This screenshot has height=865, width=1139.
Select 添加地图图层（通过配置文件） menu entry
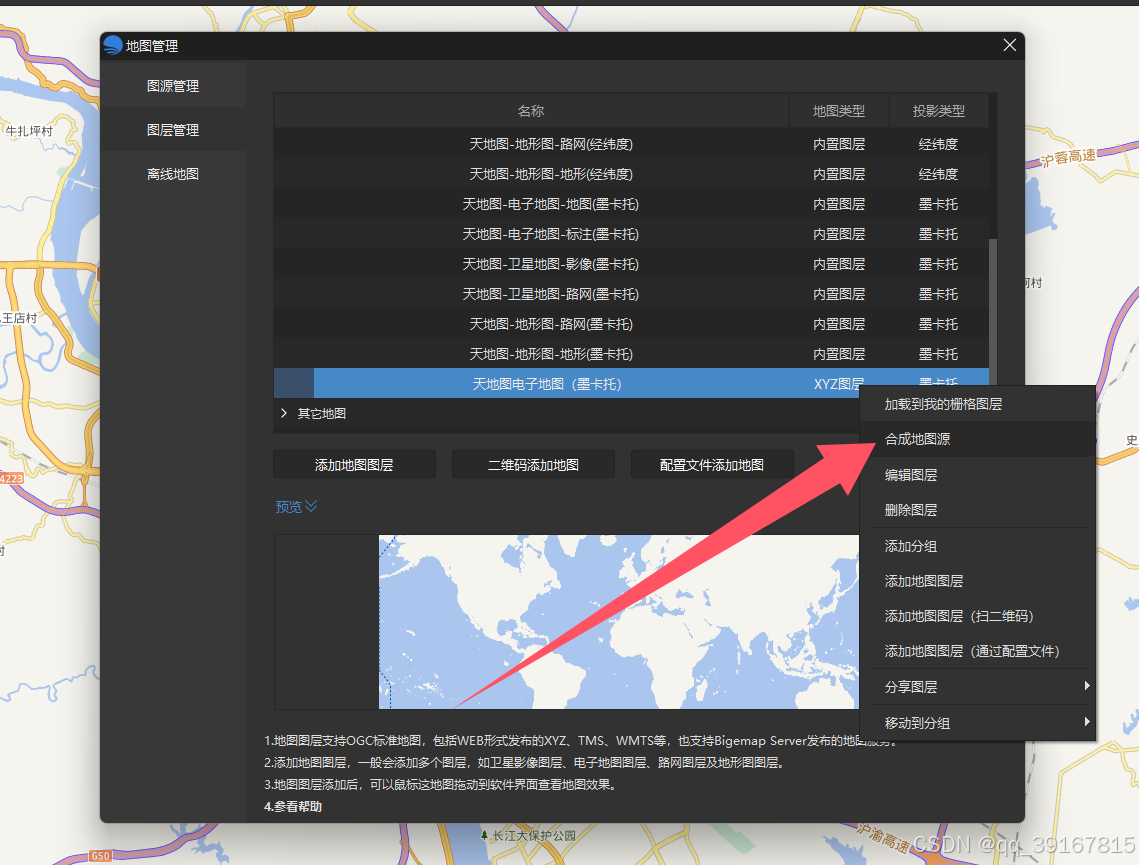[x=977, y=651]
